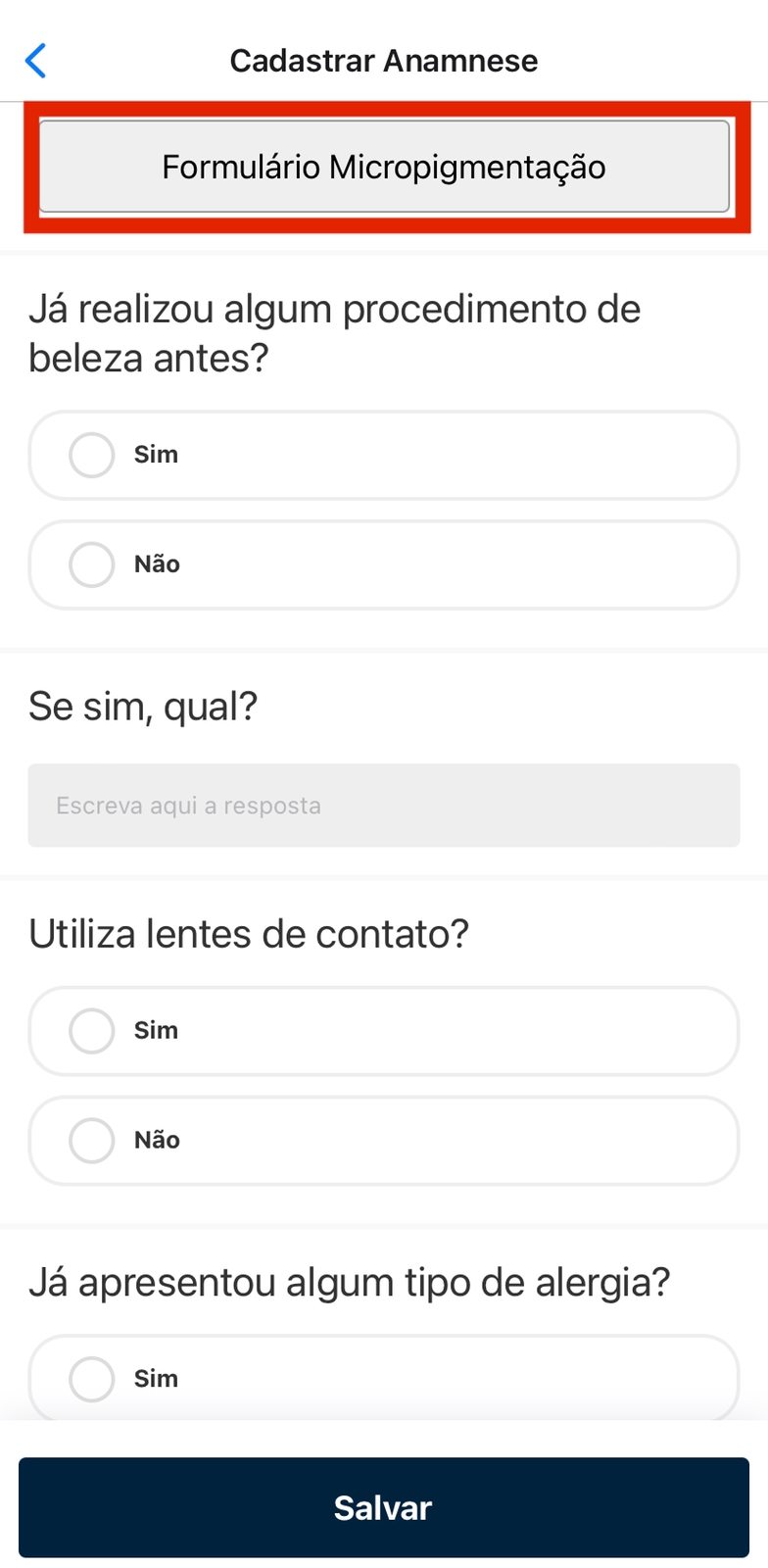
Task: Click the Cadastrar Anamnese header title
Action: [384, 61]
